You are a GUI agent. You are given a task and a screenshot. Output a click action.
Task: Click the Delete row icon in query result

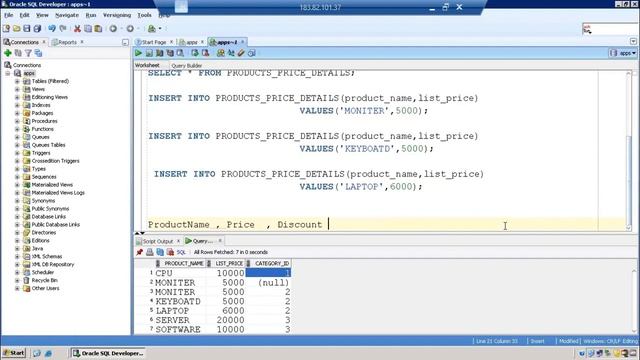click(x=170, y=252)
